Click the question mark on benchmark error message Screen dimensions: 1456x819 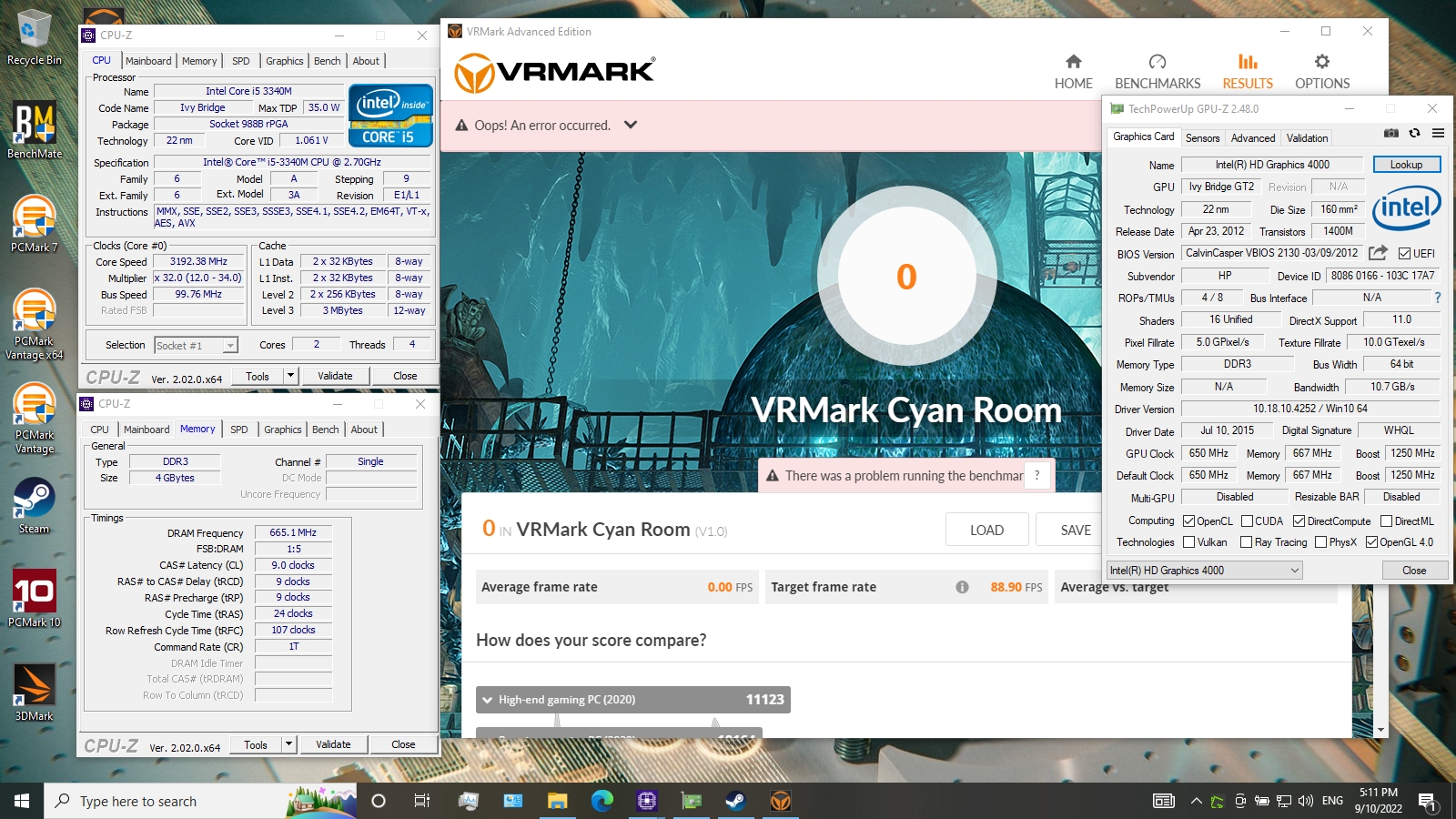1037,475
